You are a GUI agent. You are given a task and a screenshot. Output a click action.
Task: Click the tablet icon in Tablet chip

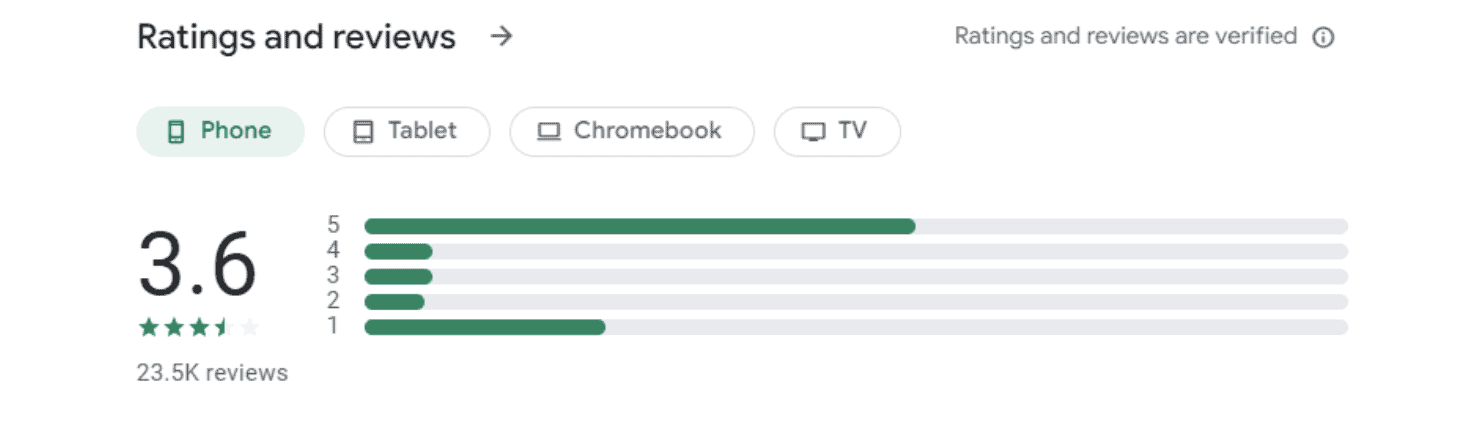click(x=363, y=132)
